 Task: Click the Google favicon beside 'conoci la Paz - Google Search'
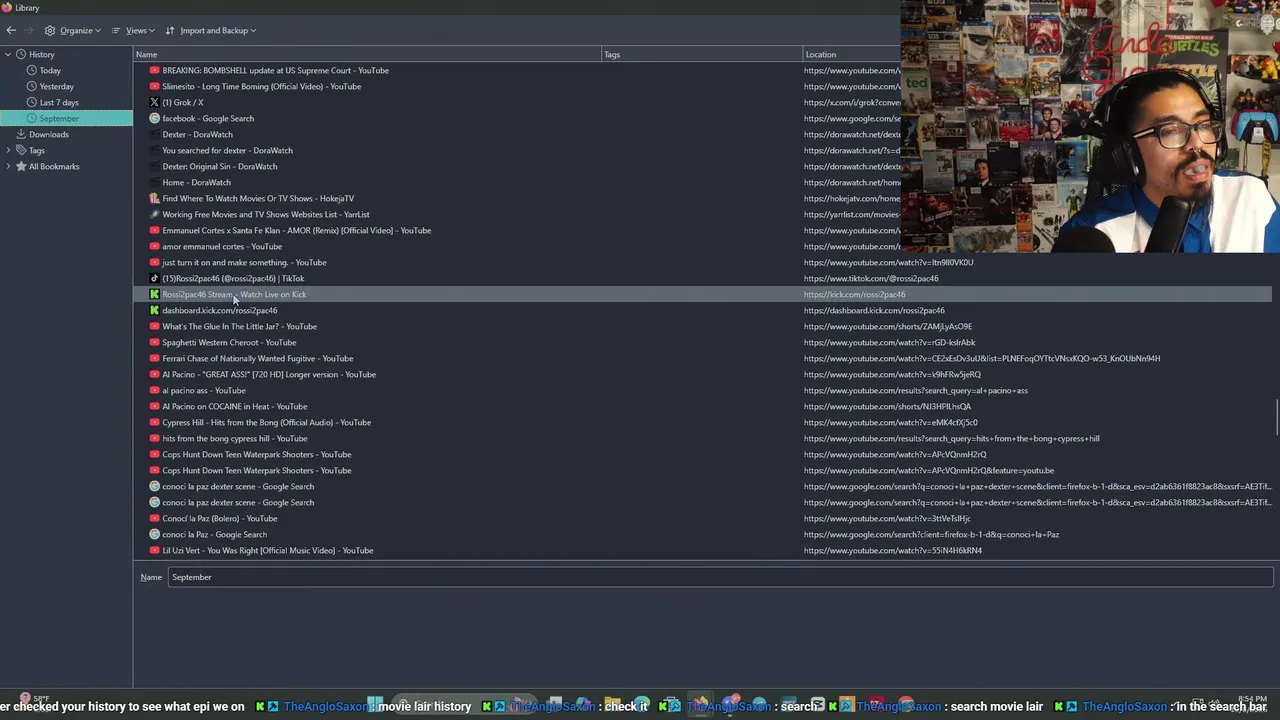[154, 534]
